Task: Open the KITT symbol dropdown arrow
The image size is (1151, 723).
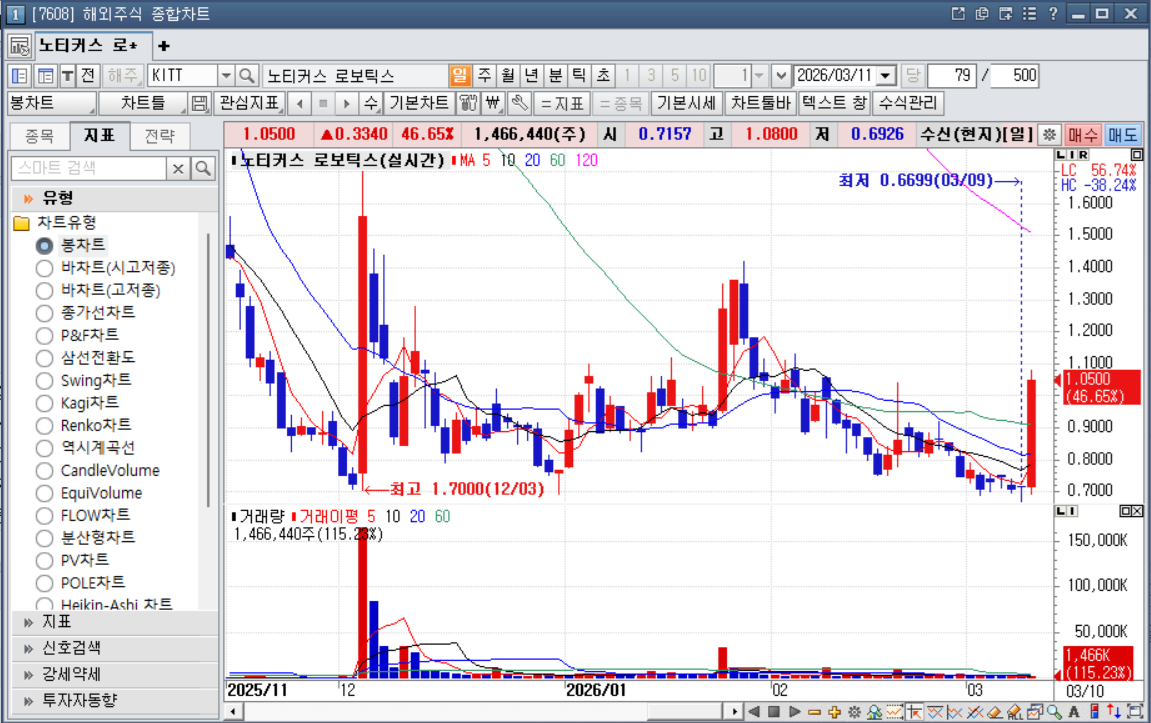Action: pos(225,76)
